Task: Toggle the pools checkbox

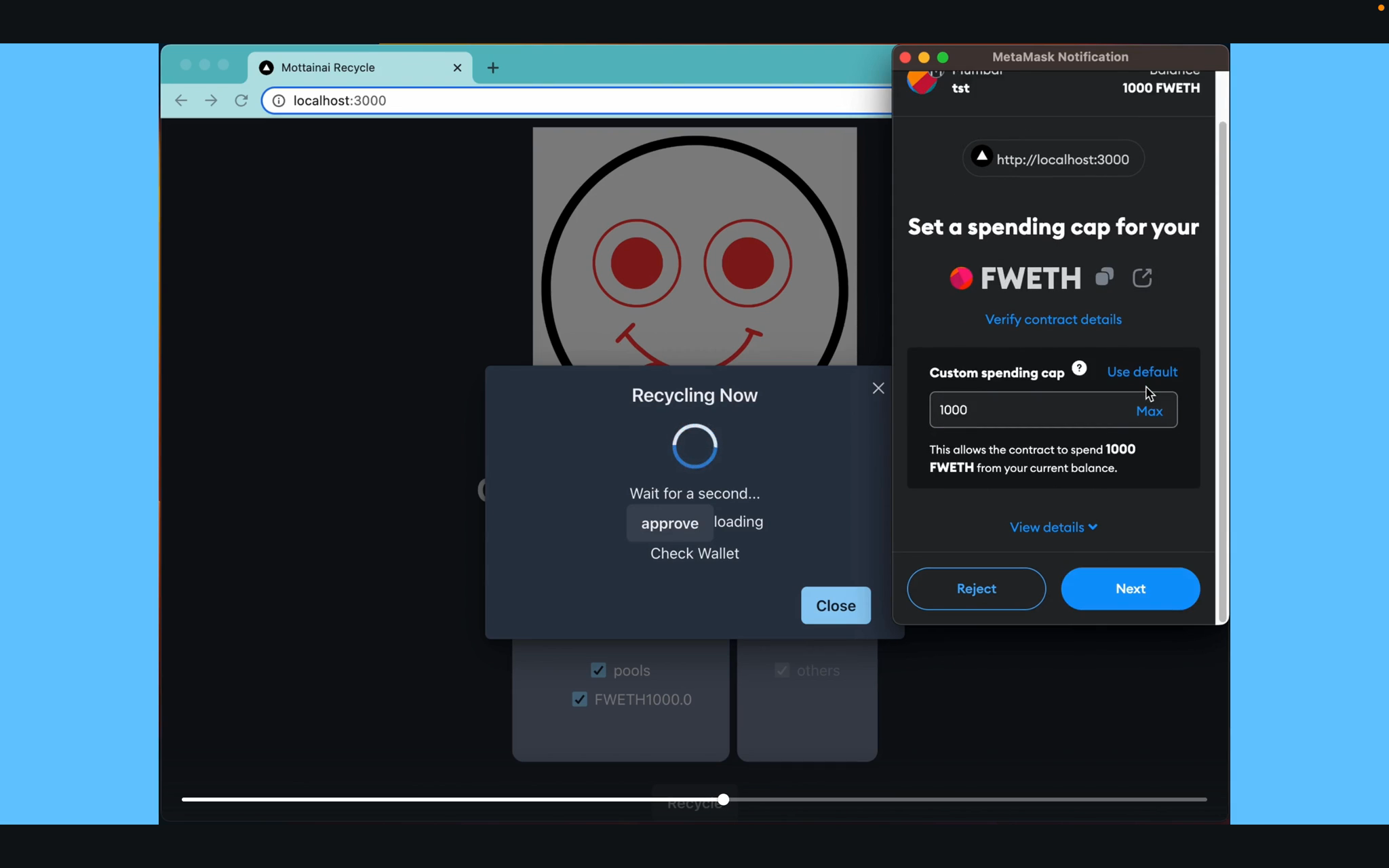Action: click(x=598, y=670)
